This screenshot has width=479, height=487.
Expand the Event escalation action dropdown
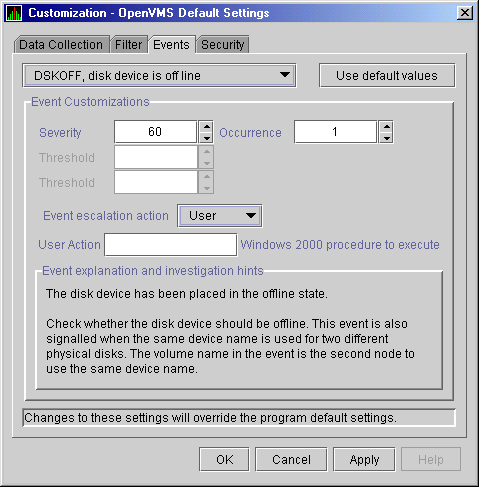coord(220,216)
